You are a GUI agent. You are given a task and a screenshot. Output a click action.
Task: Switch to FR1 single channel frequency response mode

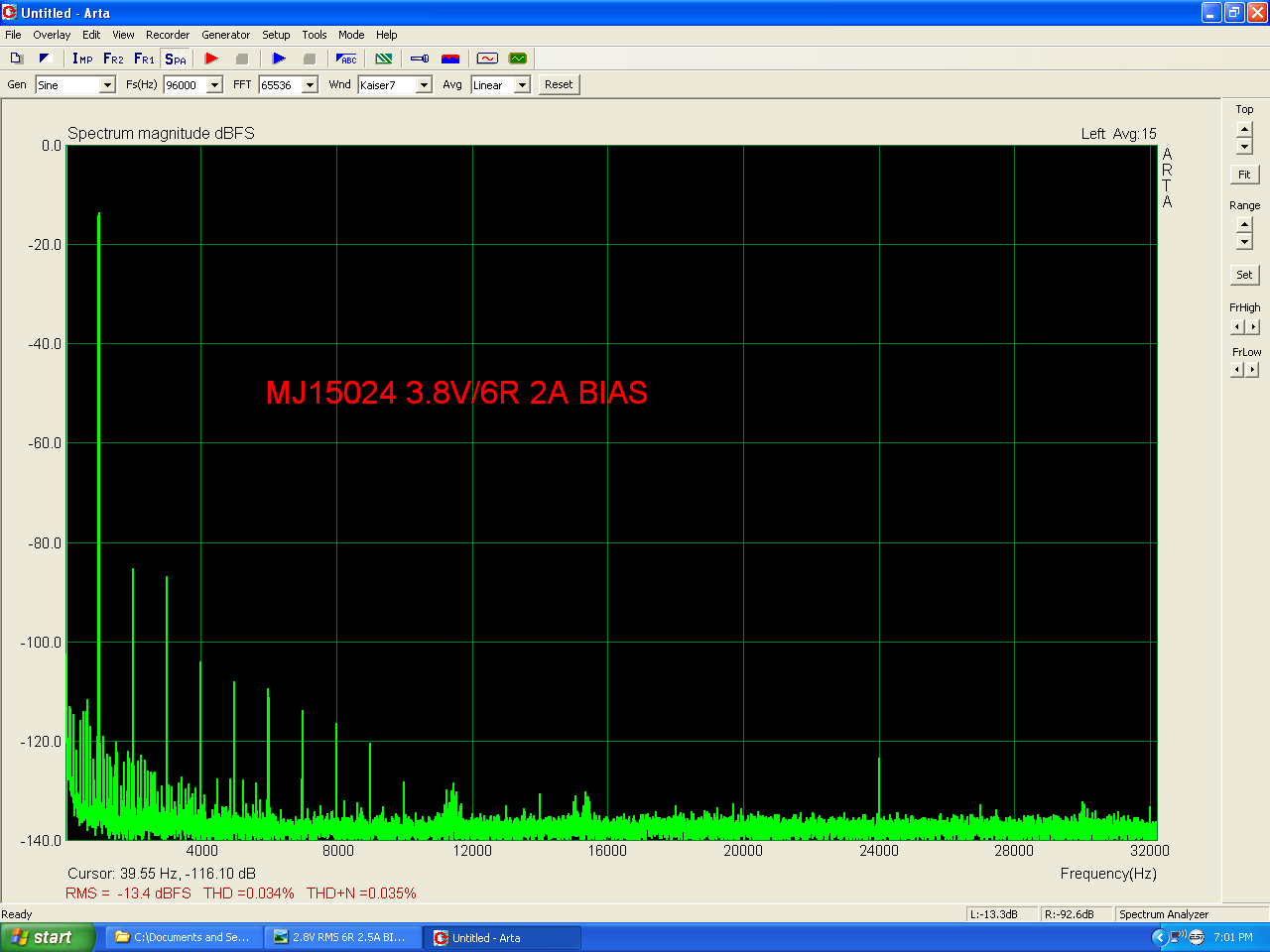click(x=145, y=59)
